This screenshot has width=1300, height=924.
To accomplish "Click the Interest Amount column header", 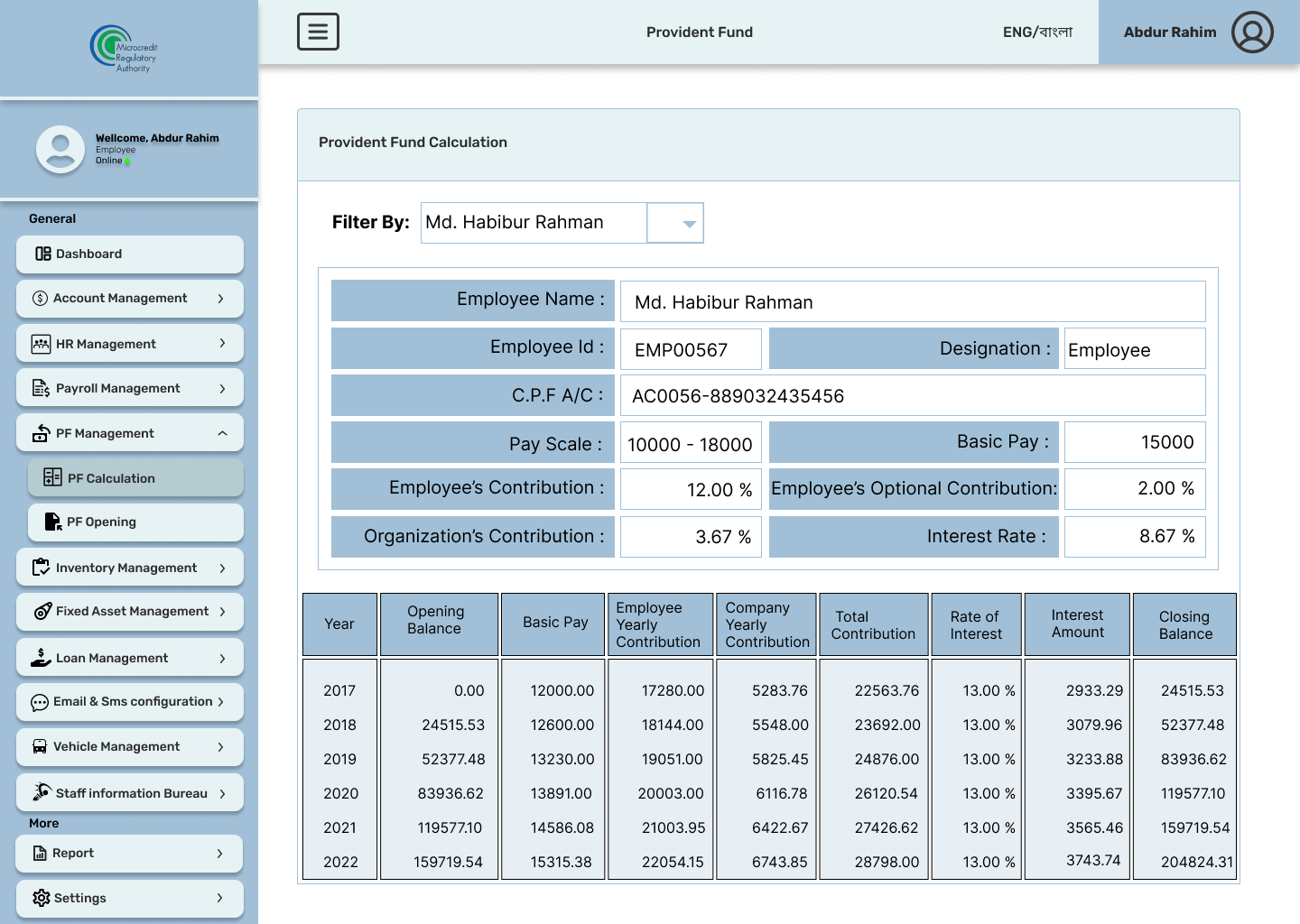I will click(x=1077, y=624).
